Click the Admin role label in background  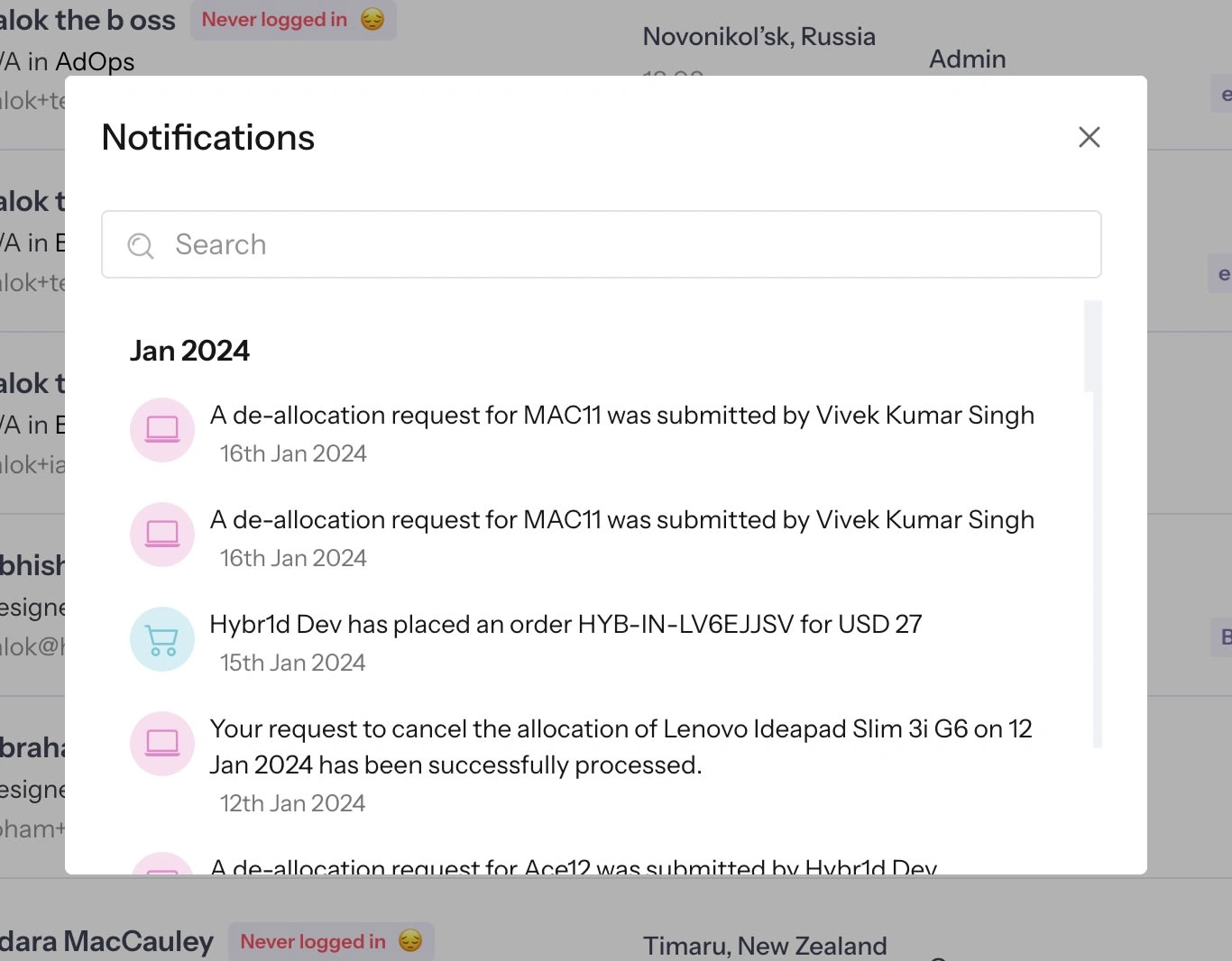click(968, 59)
